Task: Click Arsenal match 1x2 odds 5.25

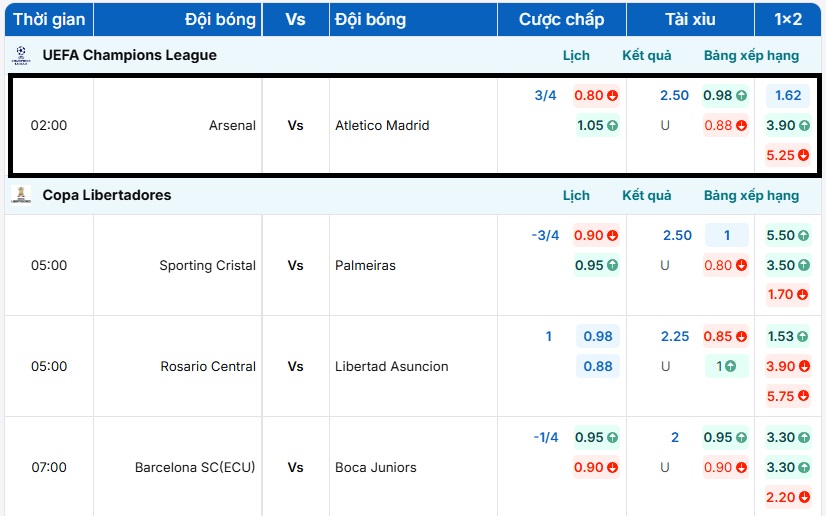Action: pyautogui.click(x=787, y=155)
